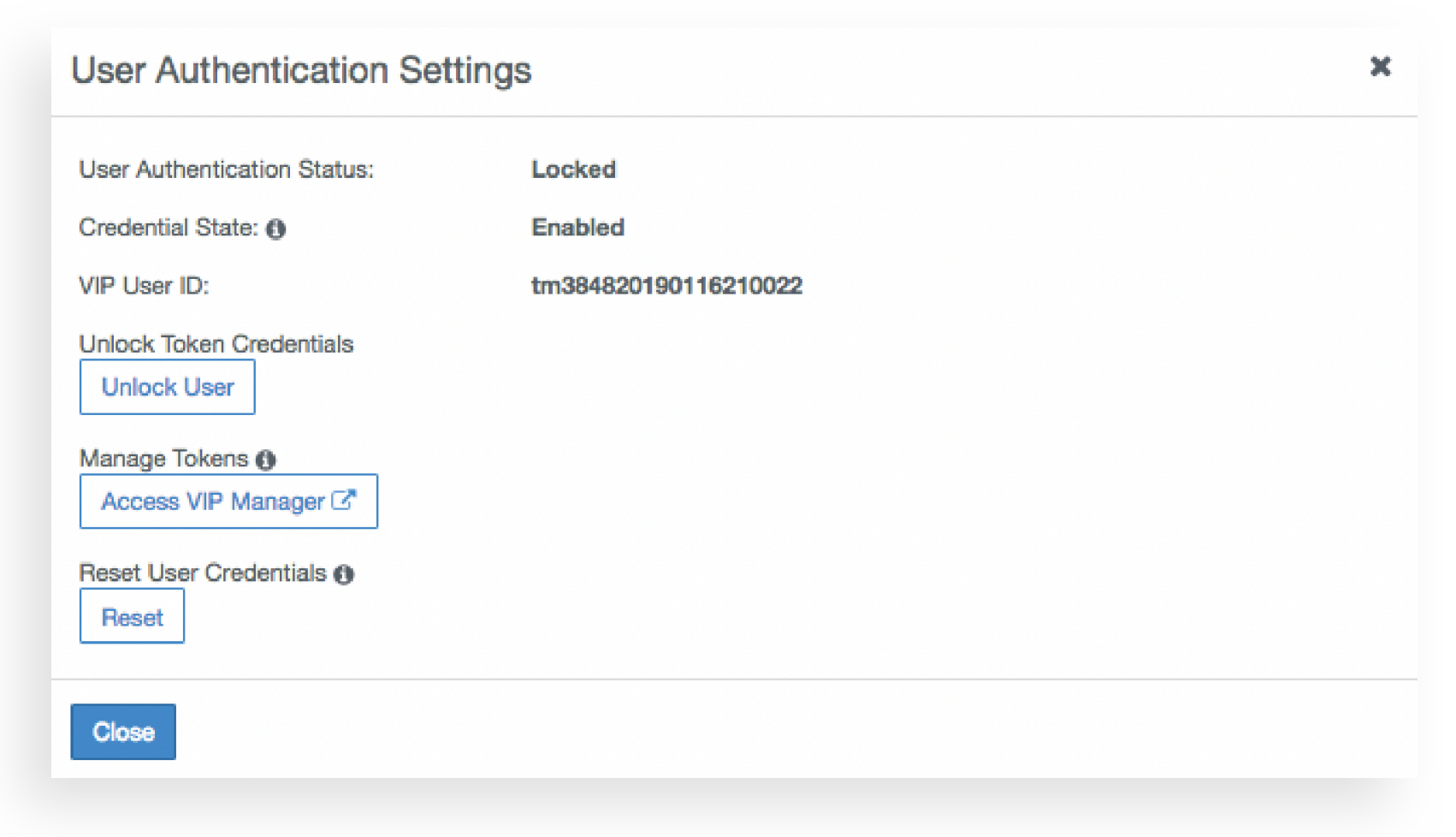Click the info icon beside Credential State
The height and width of the screenshot is (837, 1456).
275,229
